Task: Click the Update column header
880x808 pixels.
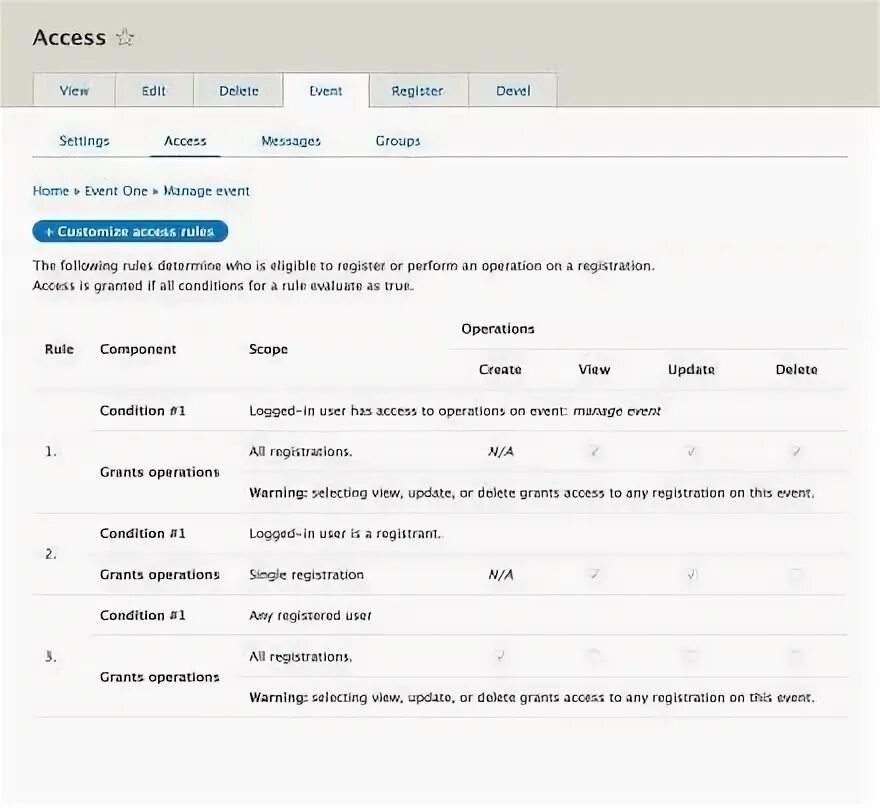Action: (691, 369)
